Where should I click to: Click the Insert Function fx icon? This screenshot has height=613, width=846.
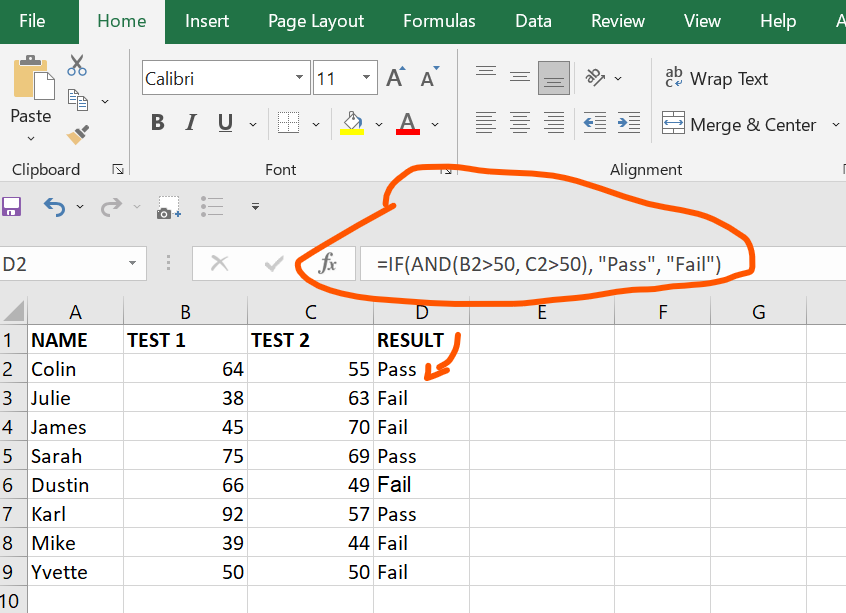coord(327,264)
